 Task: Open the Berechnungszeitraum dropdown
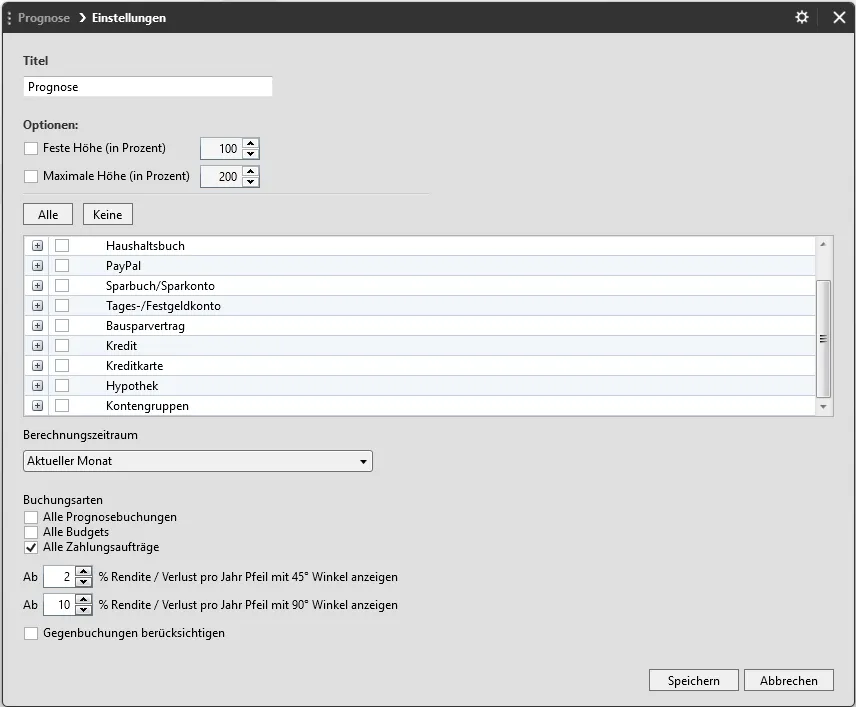pyautogui.click(x=197, y=461)
